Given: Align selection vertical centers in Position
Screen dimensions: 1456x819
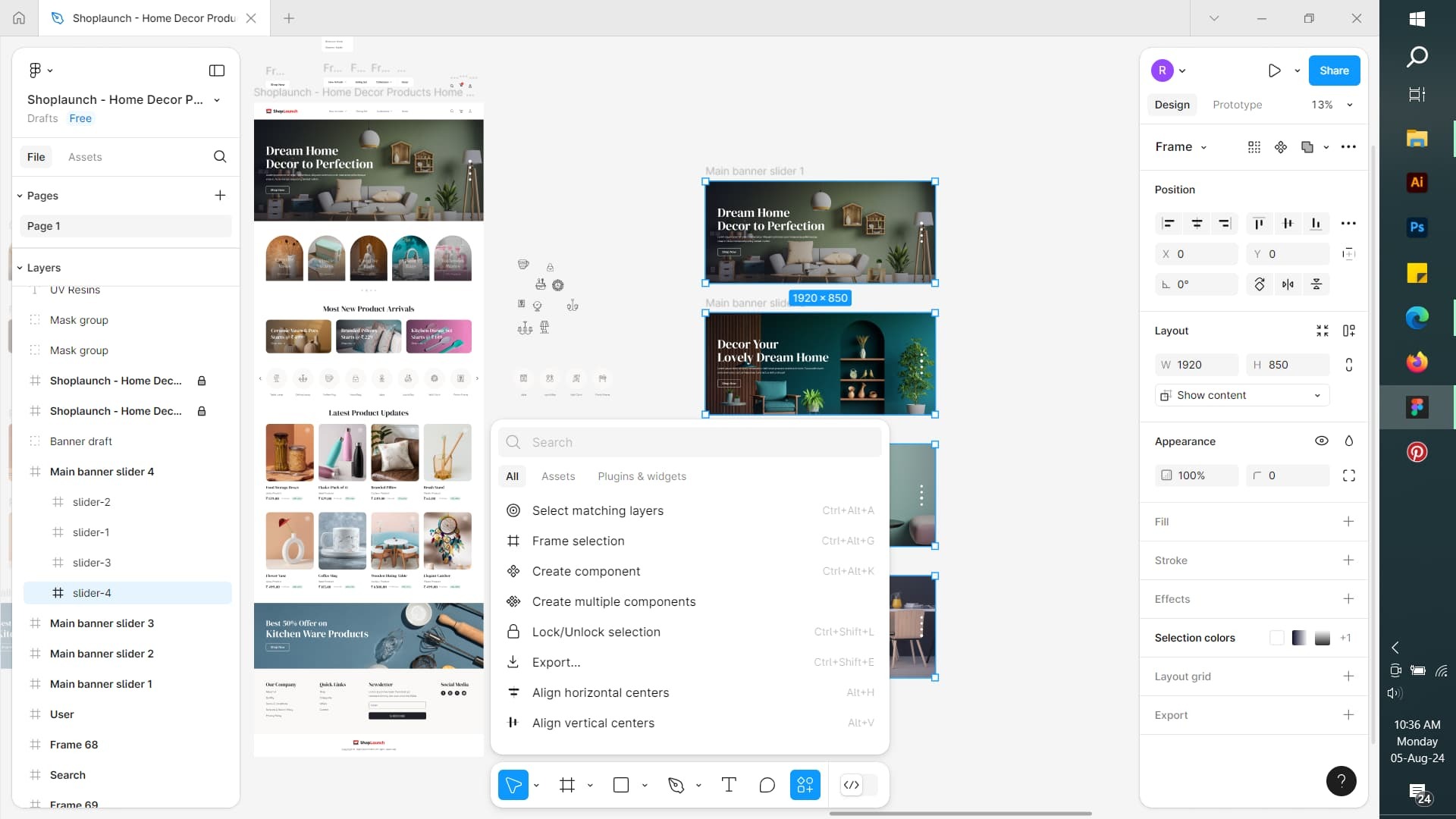Looking at the screenshot, I should [1288, 224].
